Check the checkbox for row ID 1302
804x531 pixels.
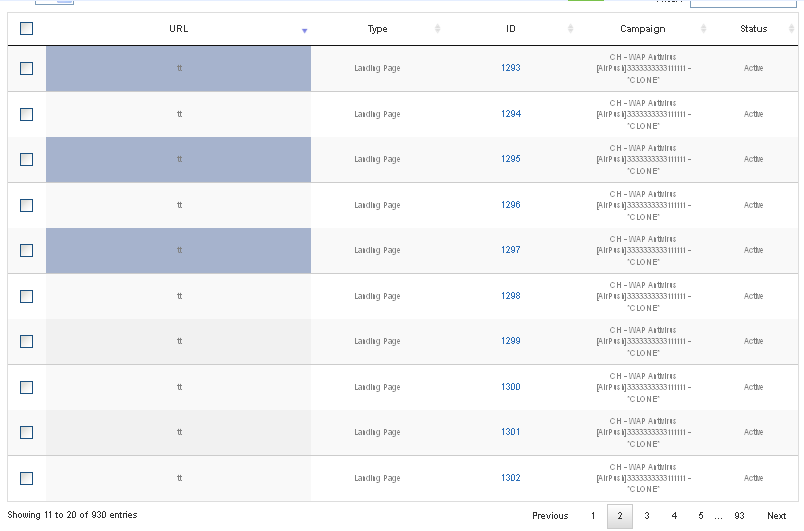(x=26, y=479)
